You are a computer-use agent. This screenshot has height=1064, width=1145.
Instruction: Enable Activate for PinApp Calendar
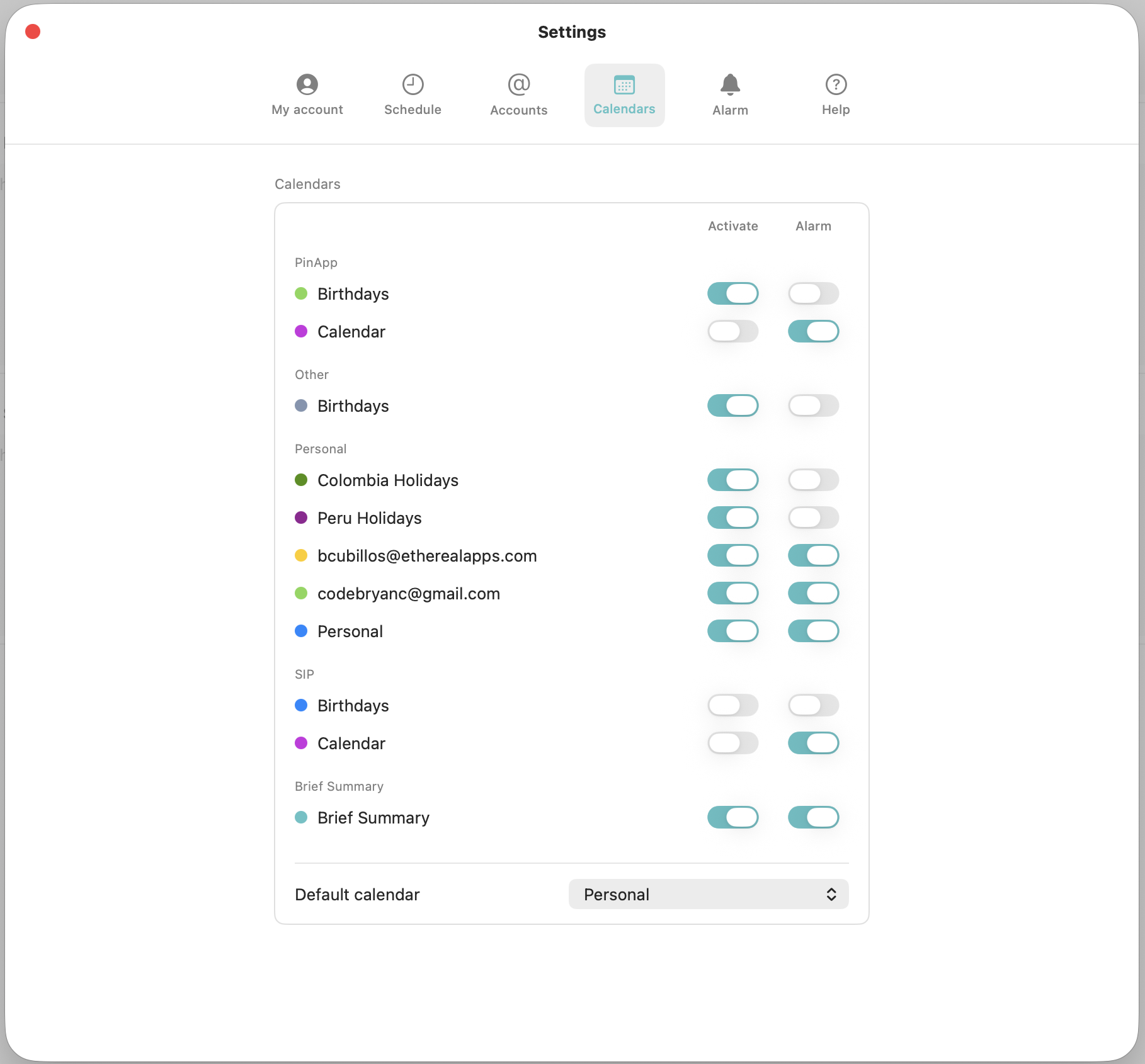coord(733,331)
